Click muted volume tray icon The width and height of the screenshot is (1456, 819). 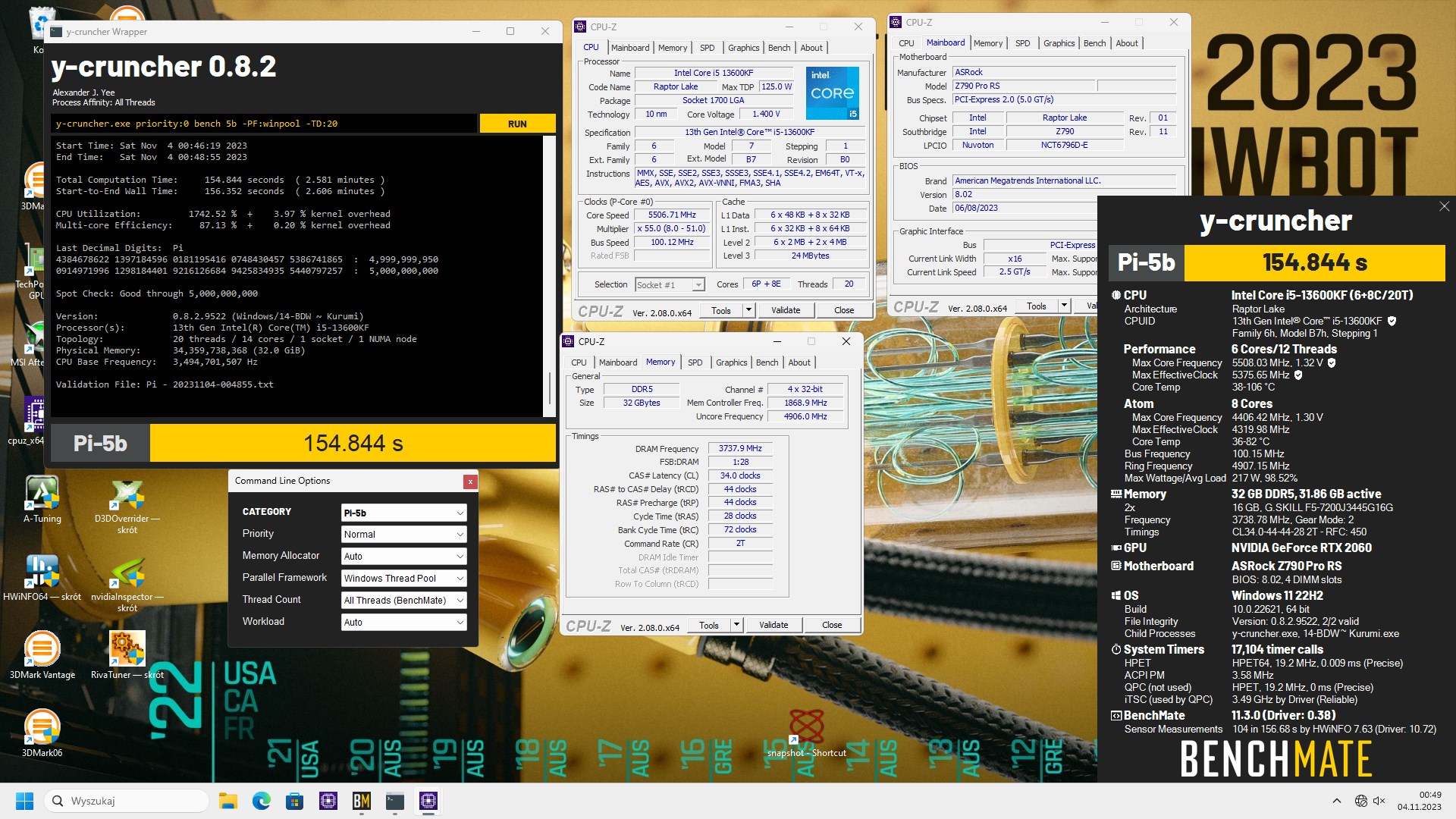point(1379,801)
